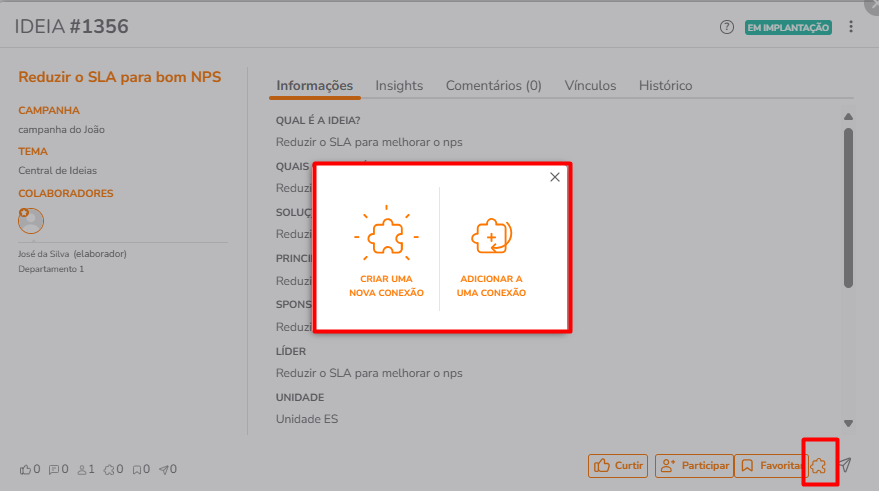Click the text José da Silva (elaborador)
Image resolution: width=879 pixels, height=491 pixels.
tap(72, 254)
